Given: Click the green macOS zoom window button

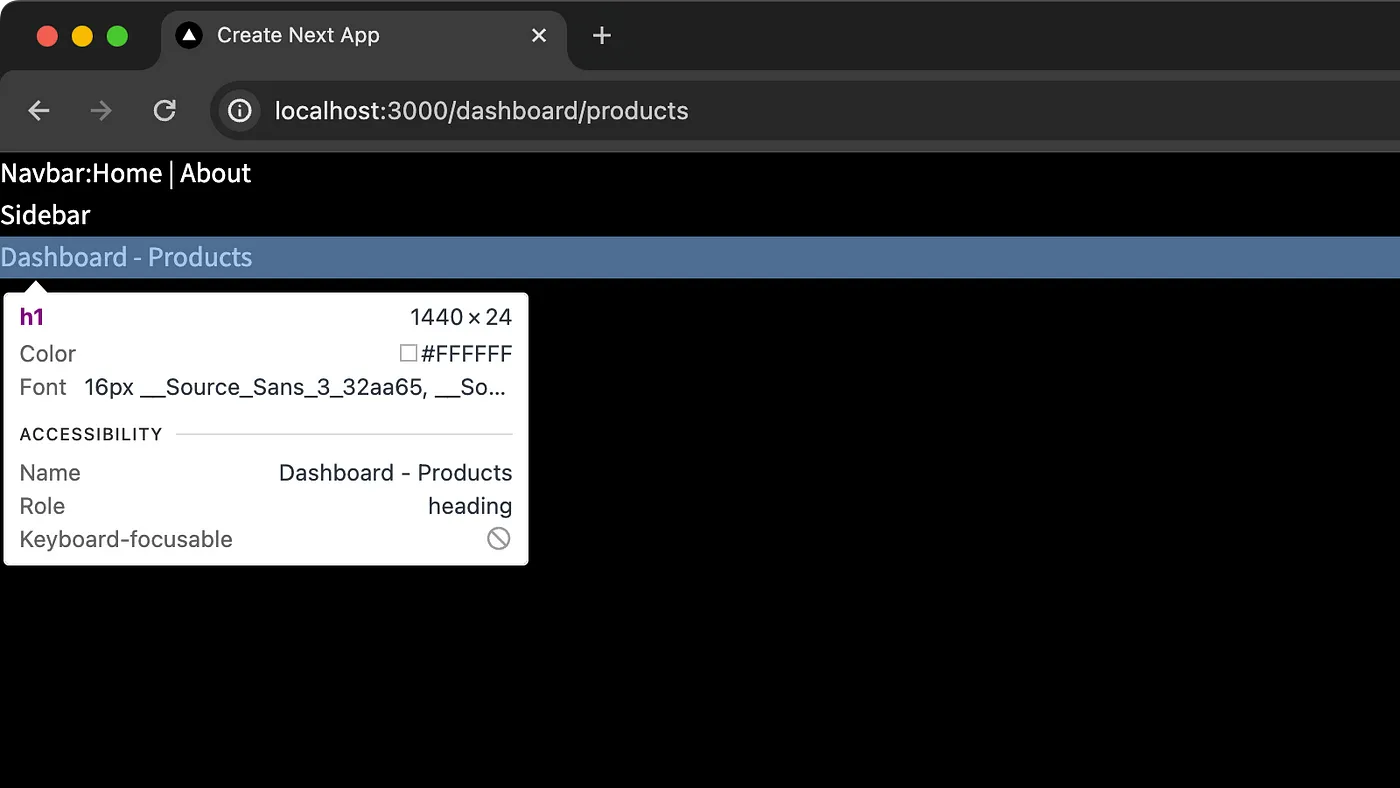Looking at the screenshot, I should pos(117,34).
